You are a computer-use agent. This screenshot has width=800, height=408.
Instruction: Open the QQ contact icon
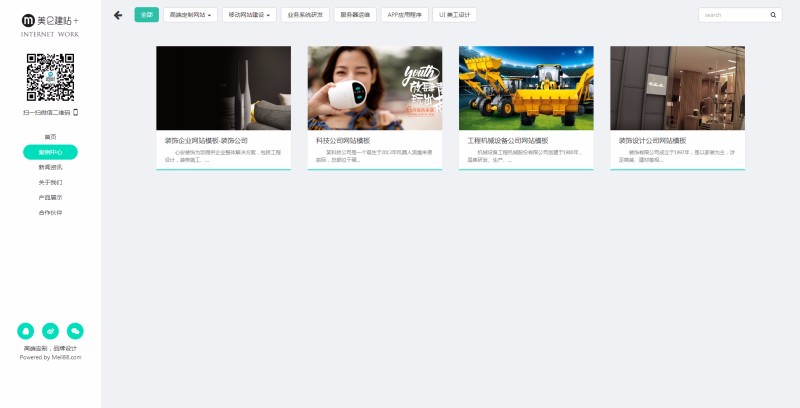click(x=26, y=331)
